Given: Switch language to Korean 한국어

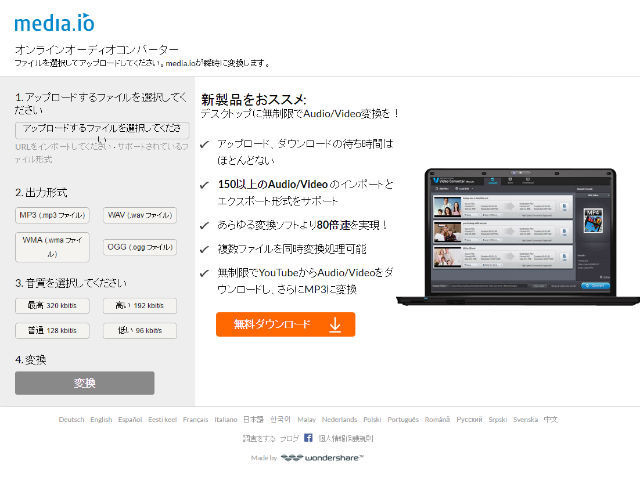Looking at the screenshot, I should 280,420.
